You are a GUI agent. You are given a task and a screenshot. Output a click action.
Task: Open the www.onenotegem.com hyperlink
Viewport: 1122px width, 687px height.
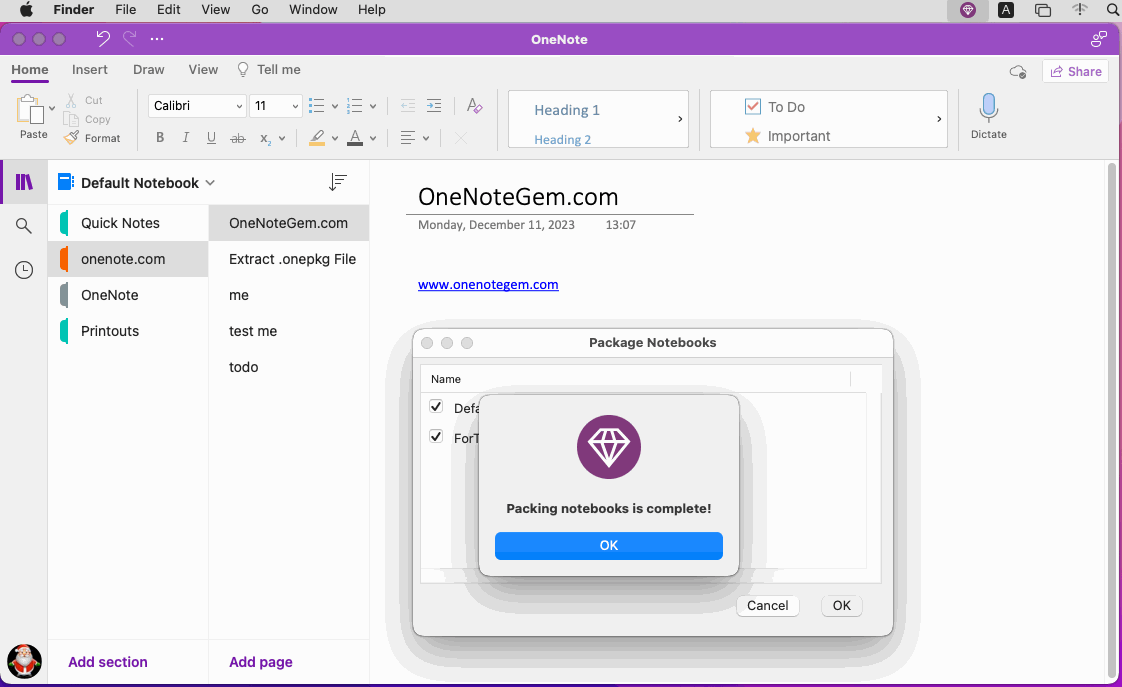click(x=488, y=285)
